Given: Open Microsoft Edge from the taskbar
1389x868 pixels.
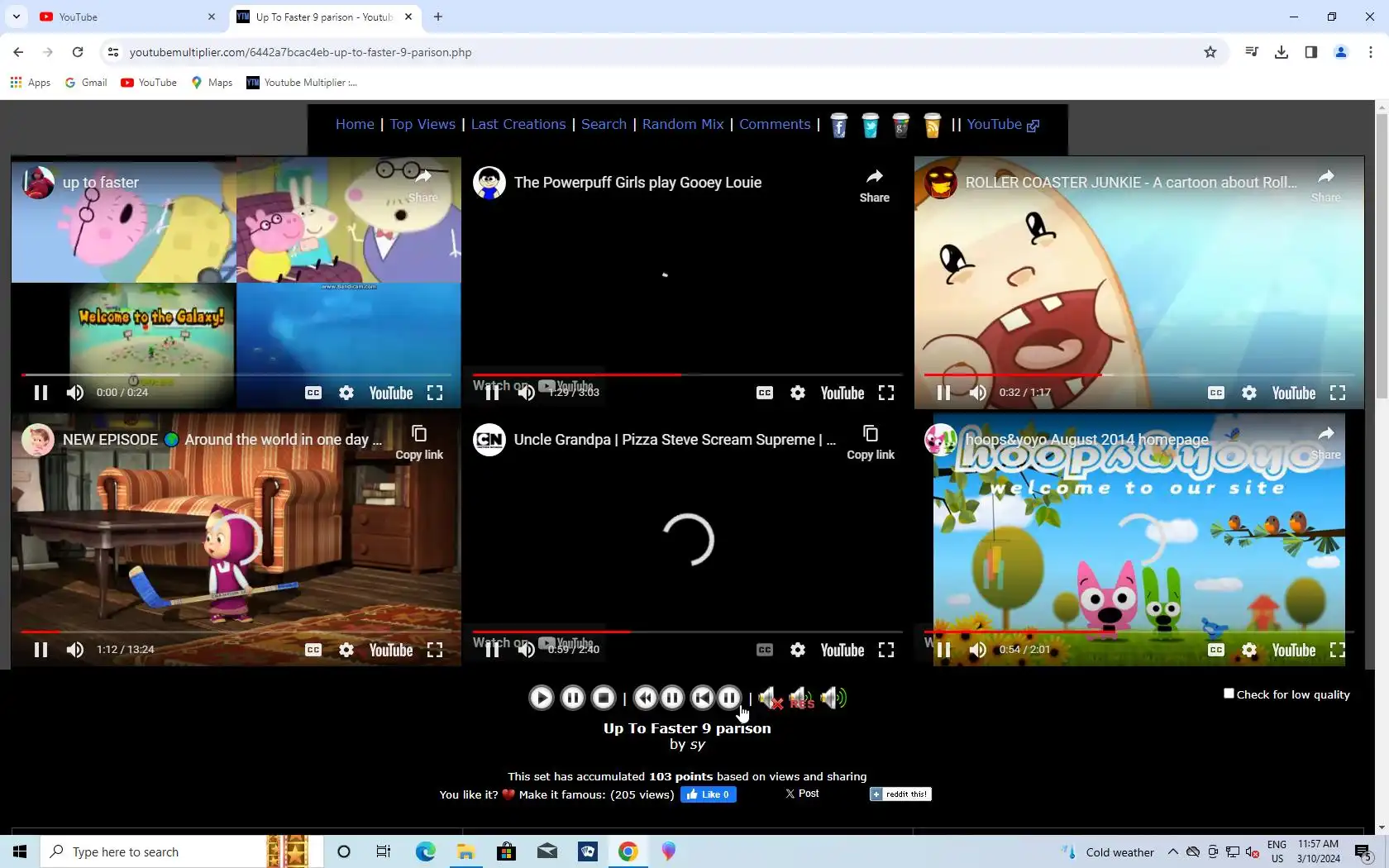Looking at the screenshot, I should [425, 851].
